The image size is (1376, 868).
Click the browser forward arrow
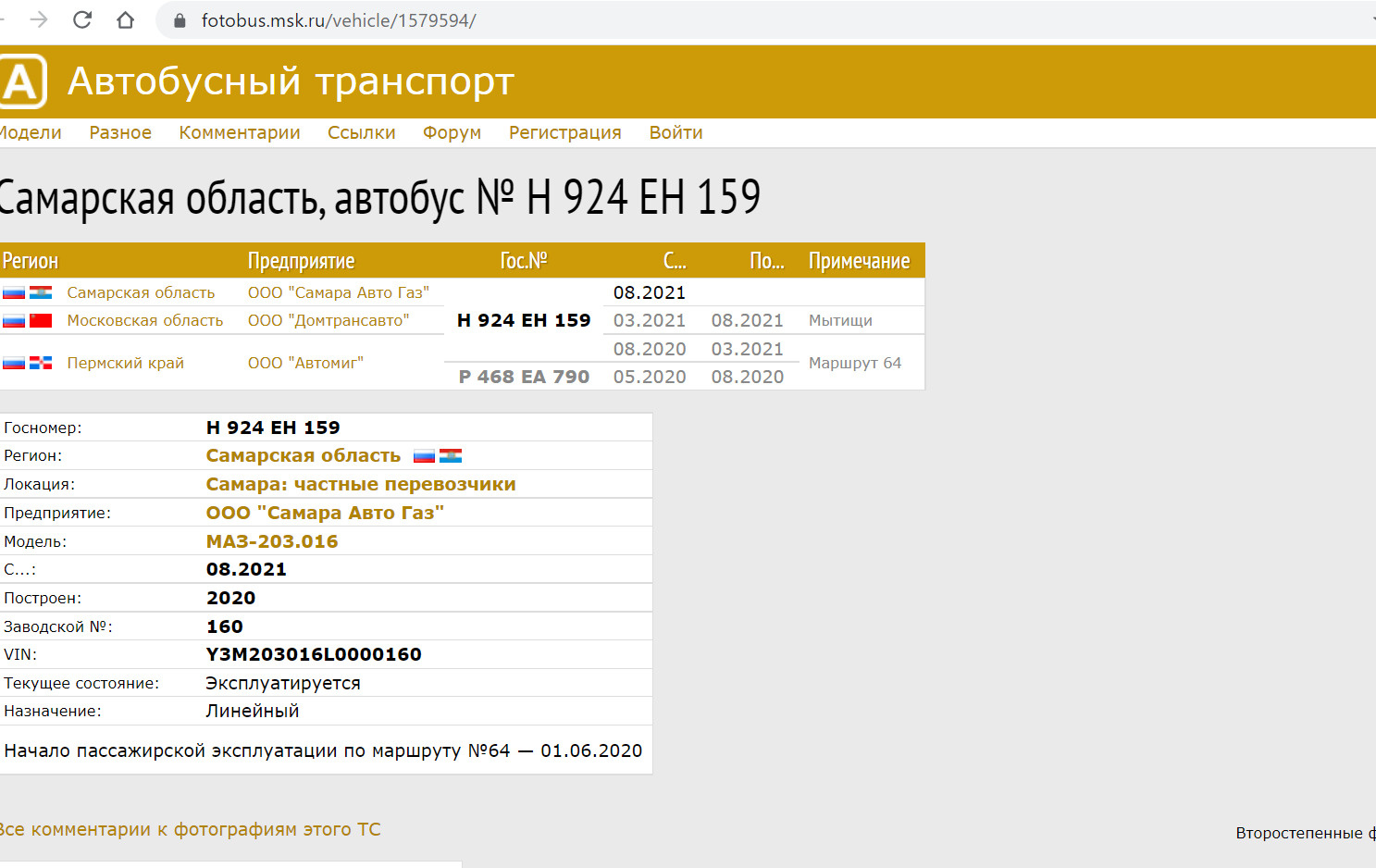click(38, 19)
